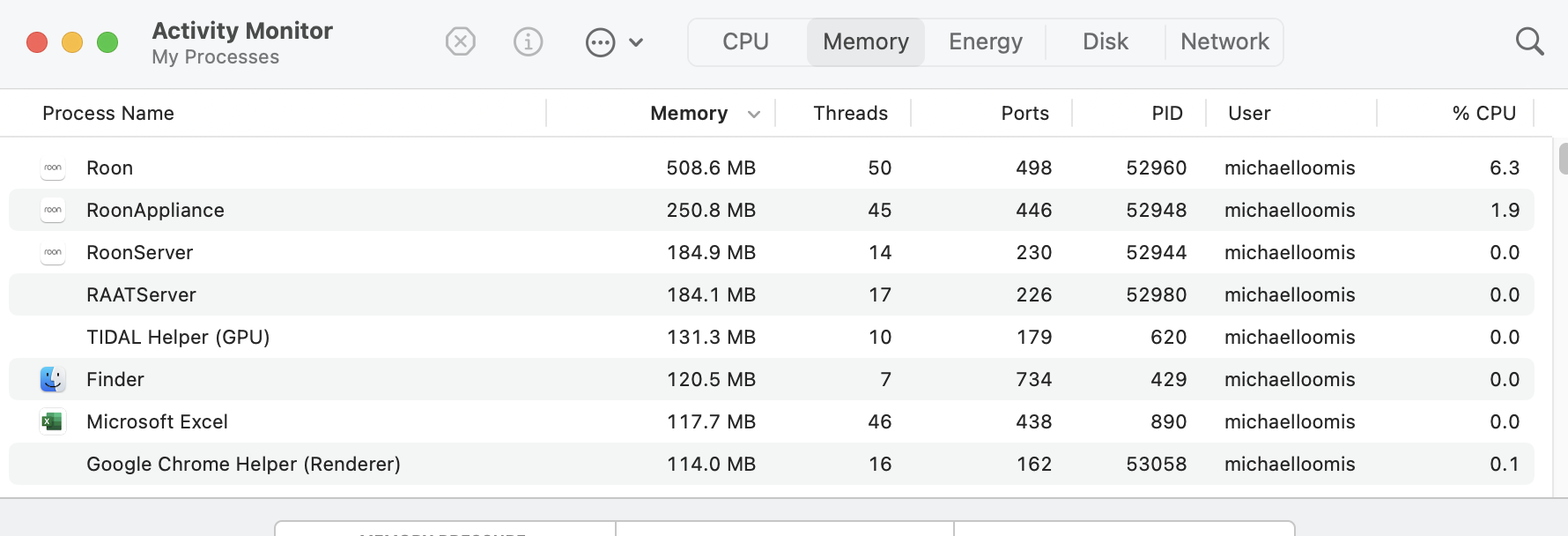Viewport: 1568px width, 536px height.
Task: Sort by the Memory column header
Action: [689, 113]
